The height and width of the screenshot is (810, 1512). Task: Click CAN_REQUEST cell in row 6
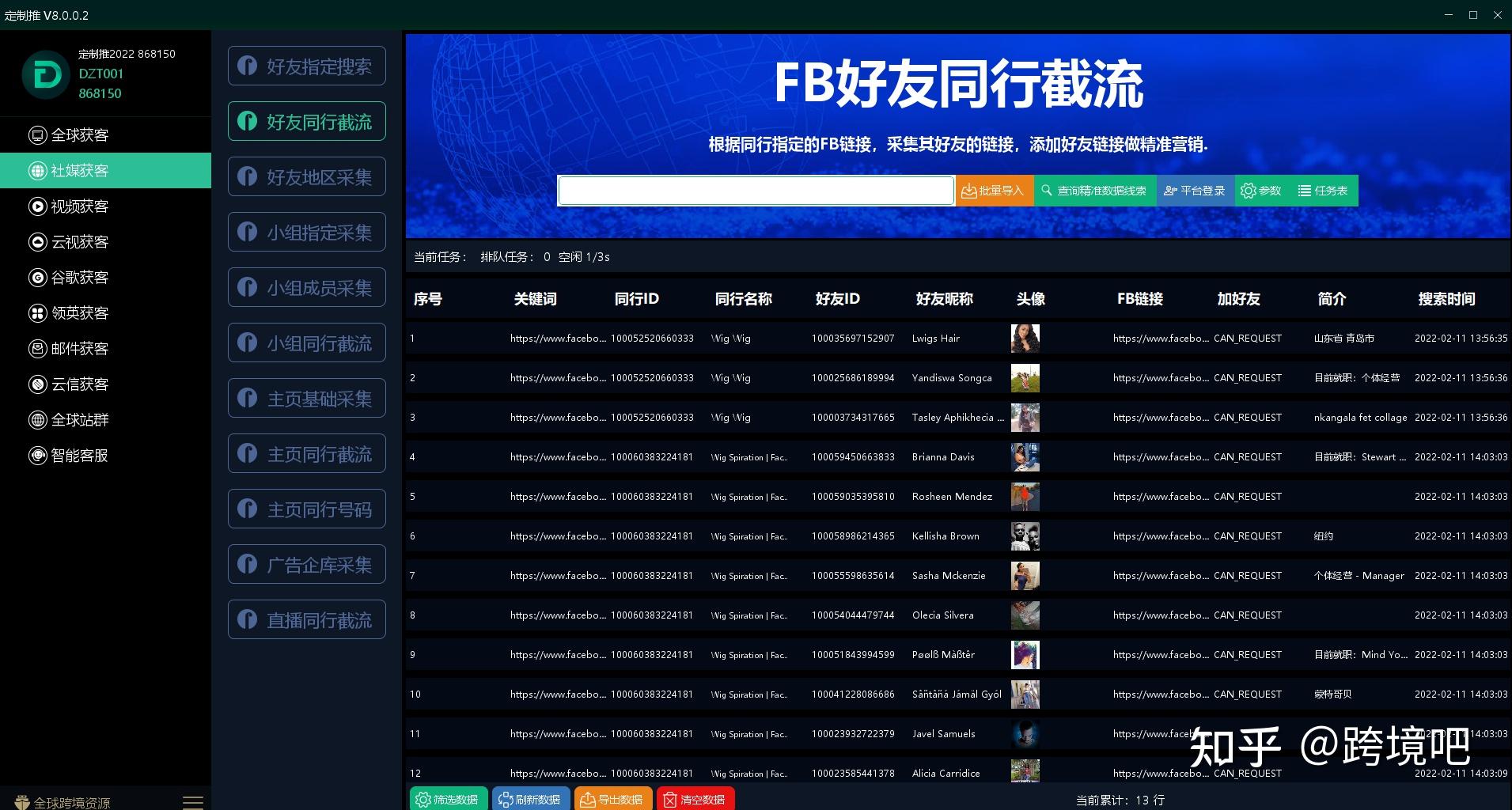[x=1248, y=536]
